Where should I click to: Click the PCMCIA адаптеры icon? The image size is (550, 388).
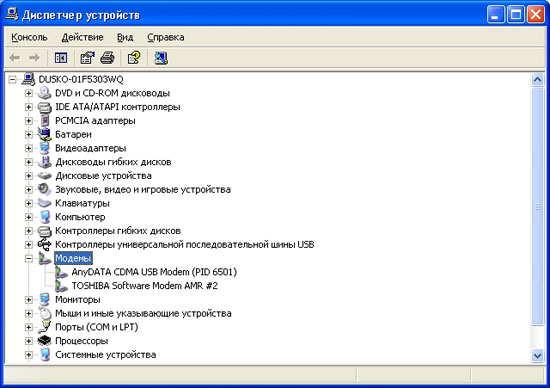click(45, 120)
